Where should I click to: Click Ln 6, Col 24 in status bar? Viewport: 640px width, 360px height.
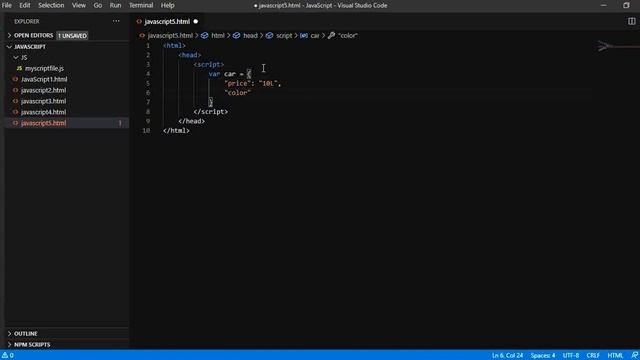tap(507, 355)
